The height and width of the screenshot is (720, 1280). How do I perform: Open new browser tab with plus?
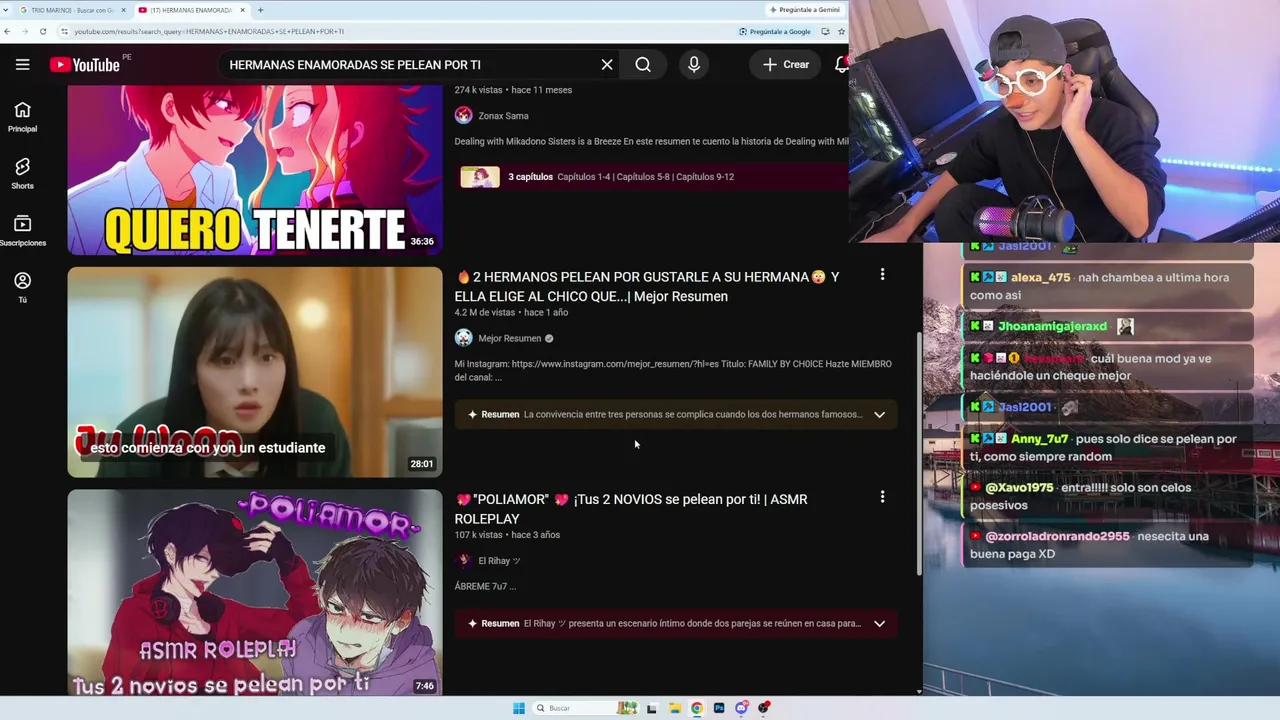(x=260, y=10)
